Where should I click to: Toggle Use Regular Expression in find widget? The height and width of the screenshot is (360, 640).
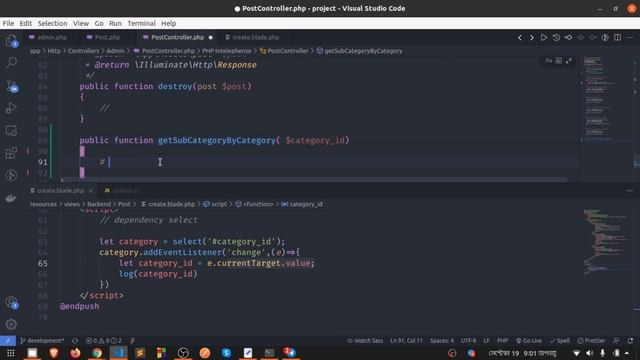tap(569, 61)
